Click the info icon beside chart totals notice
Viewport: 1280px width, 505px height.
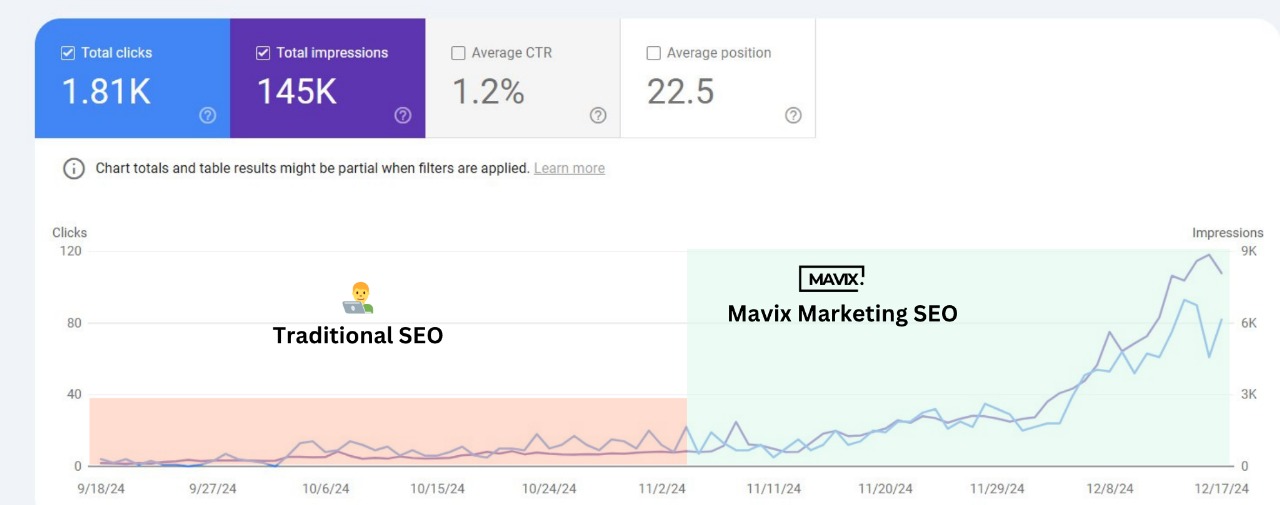click(x=74, y=168)
